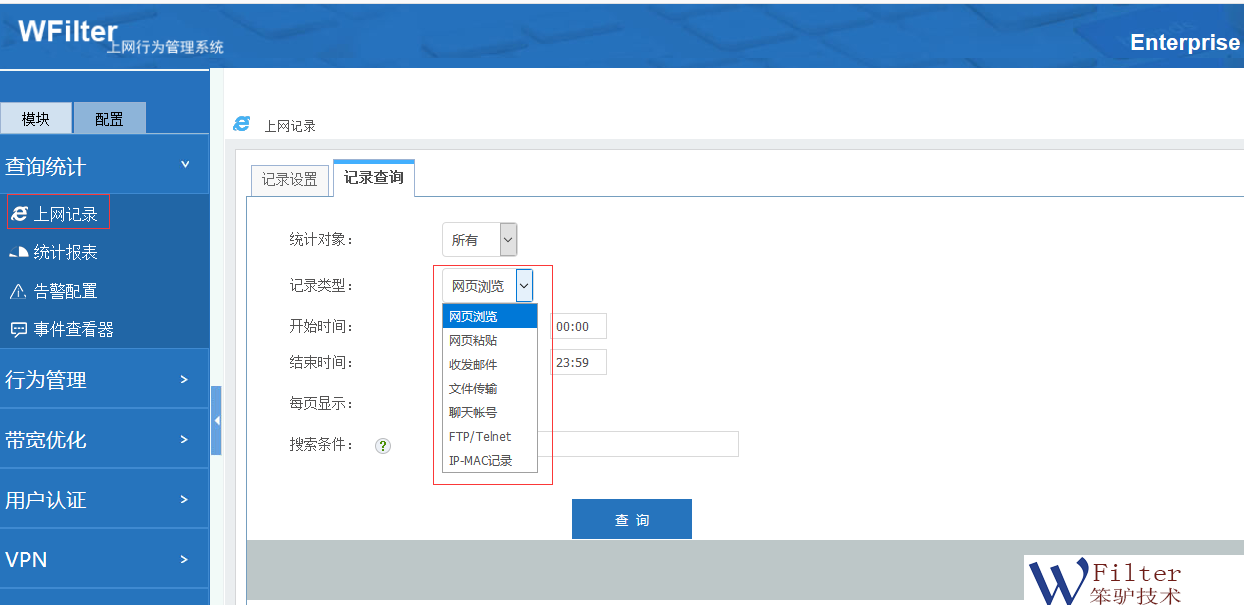Image resolution: width=1244 pixels, height=605 pixels.
Task: Switch to the 配置 tab in sidebar
Action: tap(109, 119)
